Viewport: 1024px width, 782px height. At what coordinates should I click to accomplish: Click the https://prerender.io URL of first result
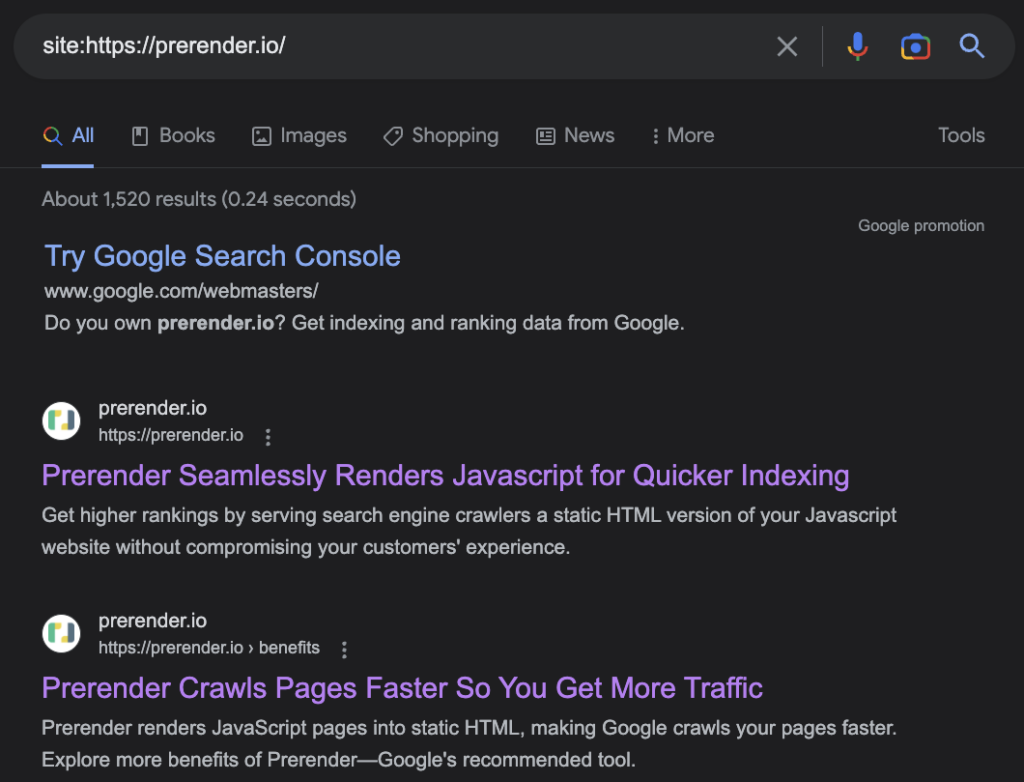click(171, 435)
